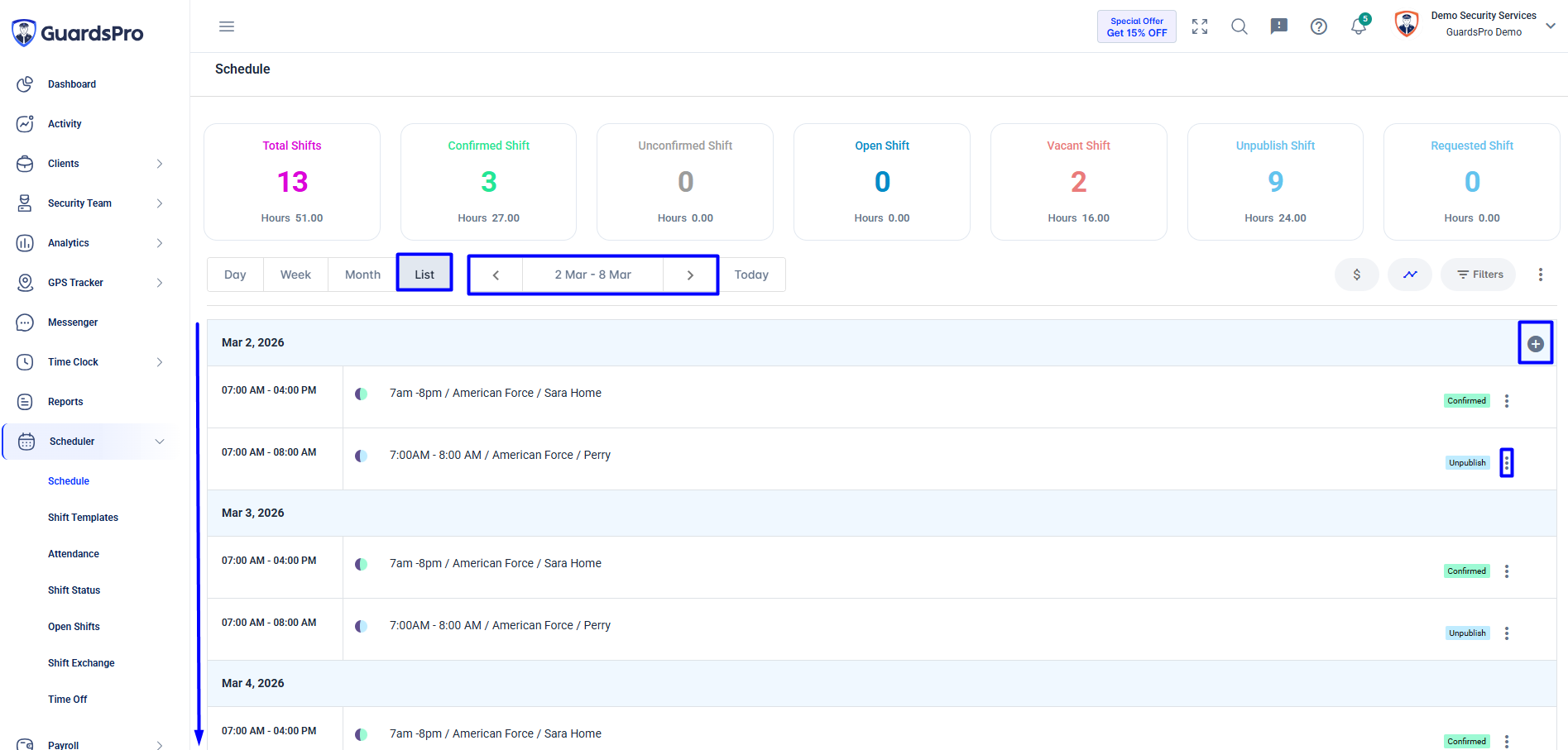Enter fullscreen mode icon
The image size is (1568, 750).
tap(1200, 26)
